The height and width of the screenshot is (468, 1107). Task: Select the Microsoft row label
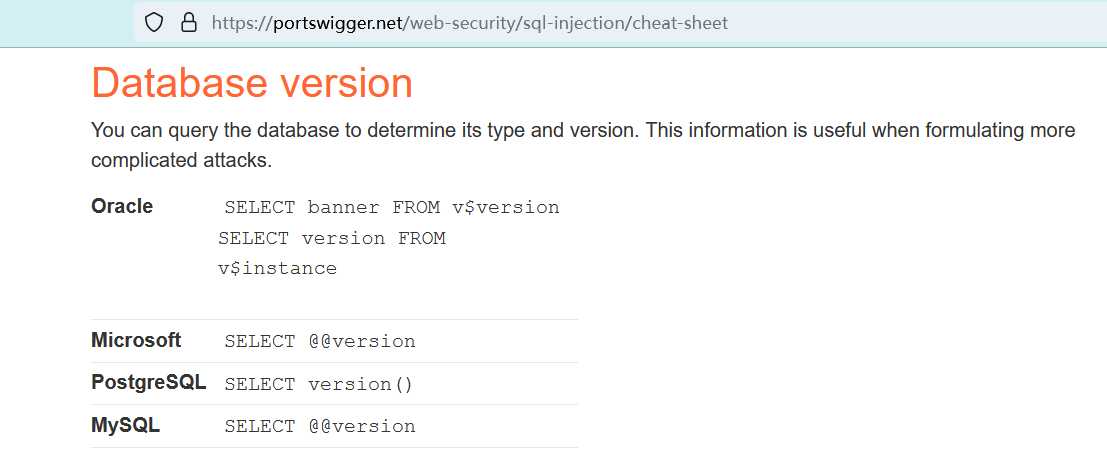click(x=136, y=340)
